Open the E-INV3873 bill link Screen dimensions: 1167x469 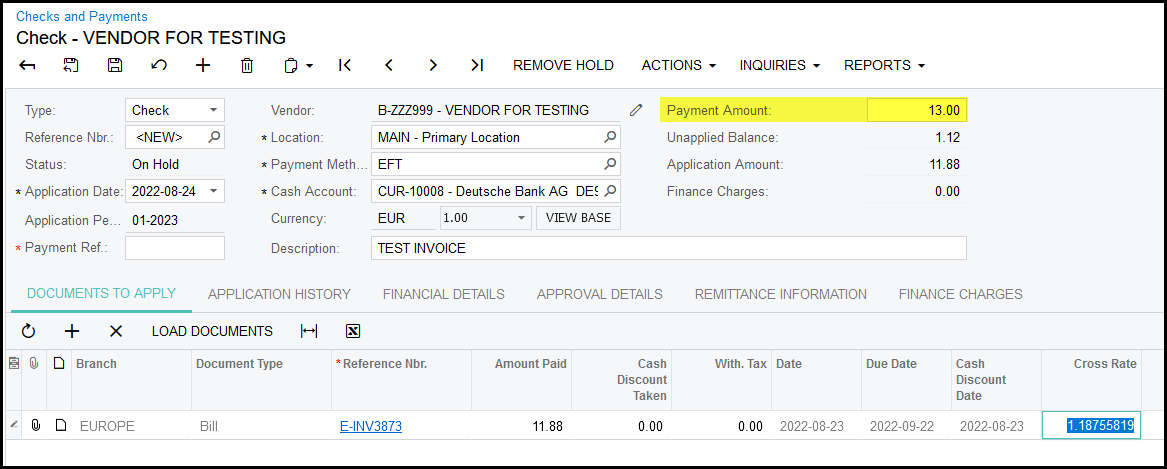371,426
